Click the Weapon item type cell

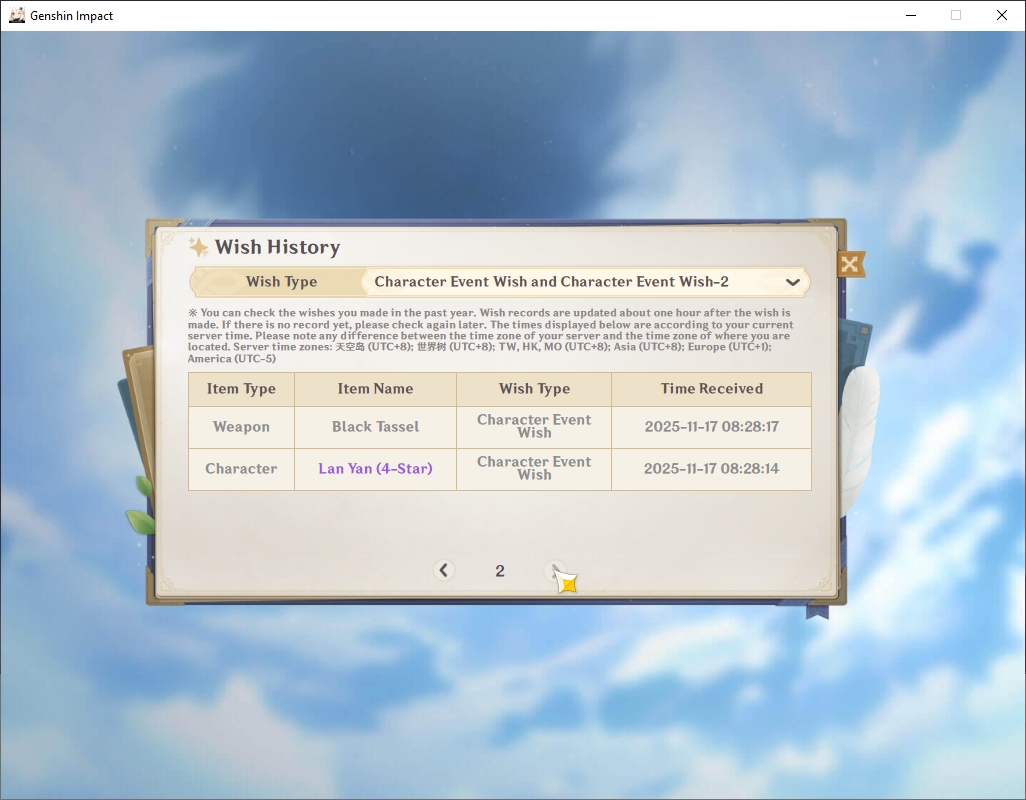[x=241, y=426]
